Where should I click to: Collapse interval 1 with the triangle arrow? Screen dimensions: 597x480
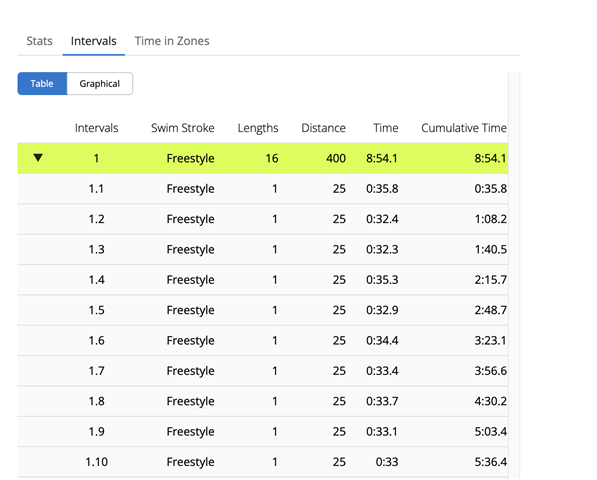tap(38, 157)
